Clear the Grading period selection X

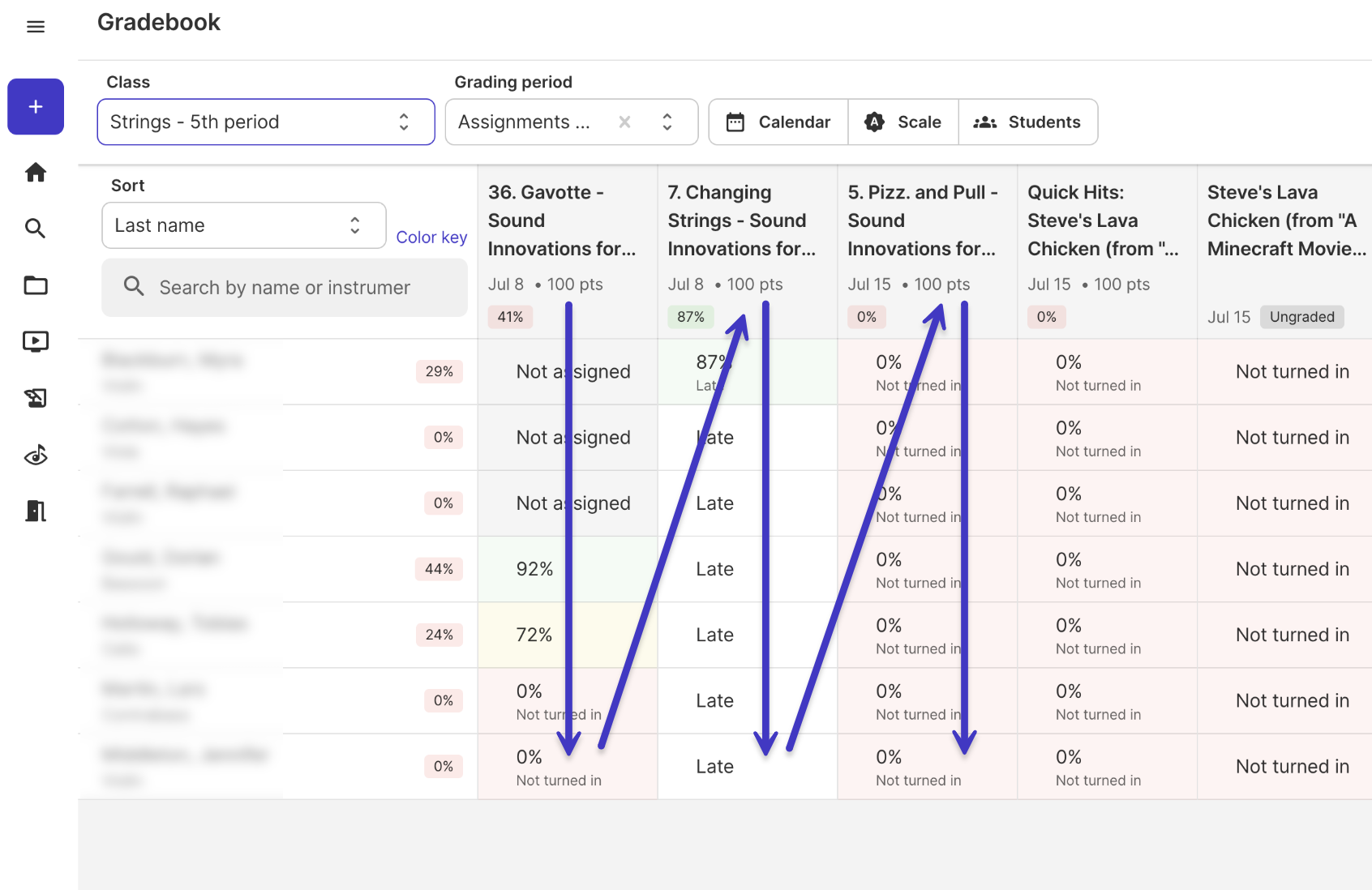point(624,122)
